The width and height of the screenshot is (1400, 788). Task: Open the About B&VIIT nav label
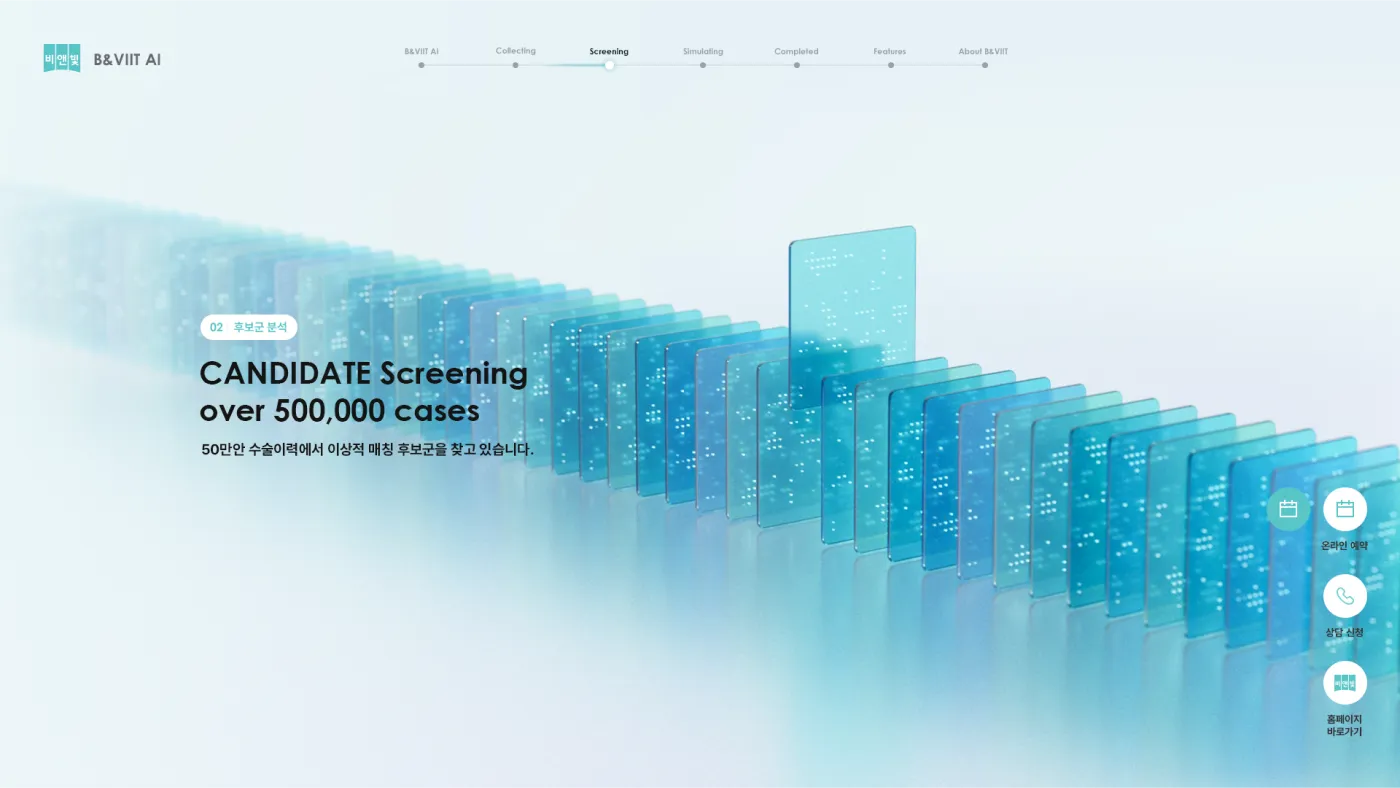983,51
